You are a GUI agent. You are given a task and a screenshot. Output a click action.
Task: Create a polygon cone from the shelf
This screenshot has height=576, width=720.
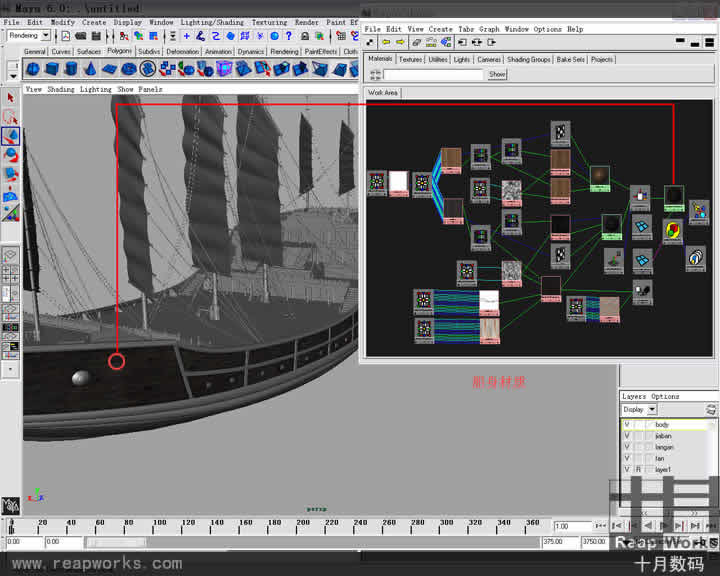[x=90, y=69]
